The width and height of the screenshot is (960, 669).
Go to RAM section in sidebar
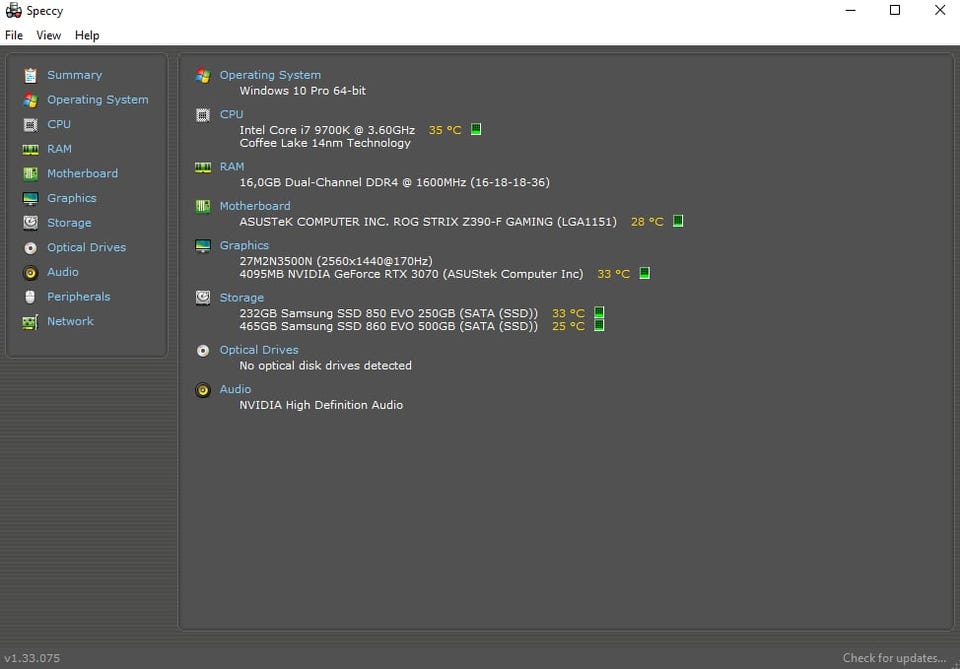(x=59, y=149)
